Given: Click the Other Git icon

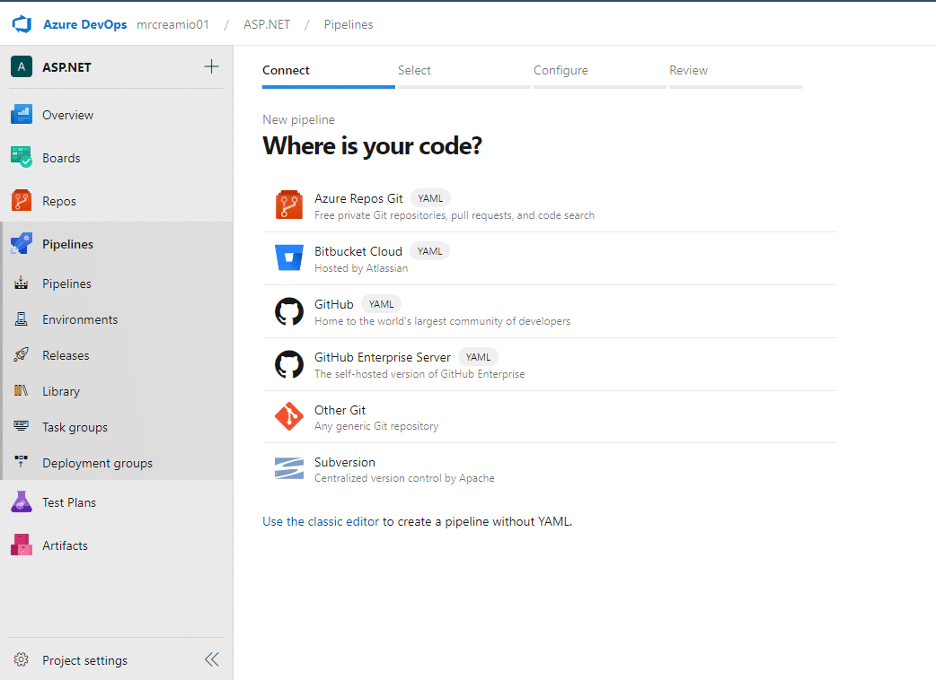Looking at the screenshot, I should [289, 417].
